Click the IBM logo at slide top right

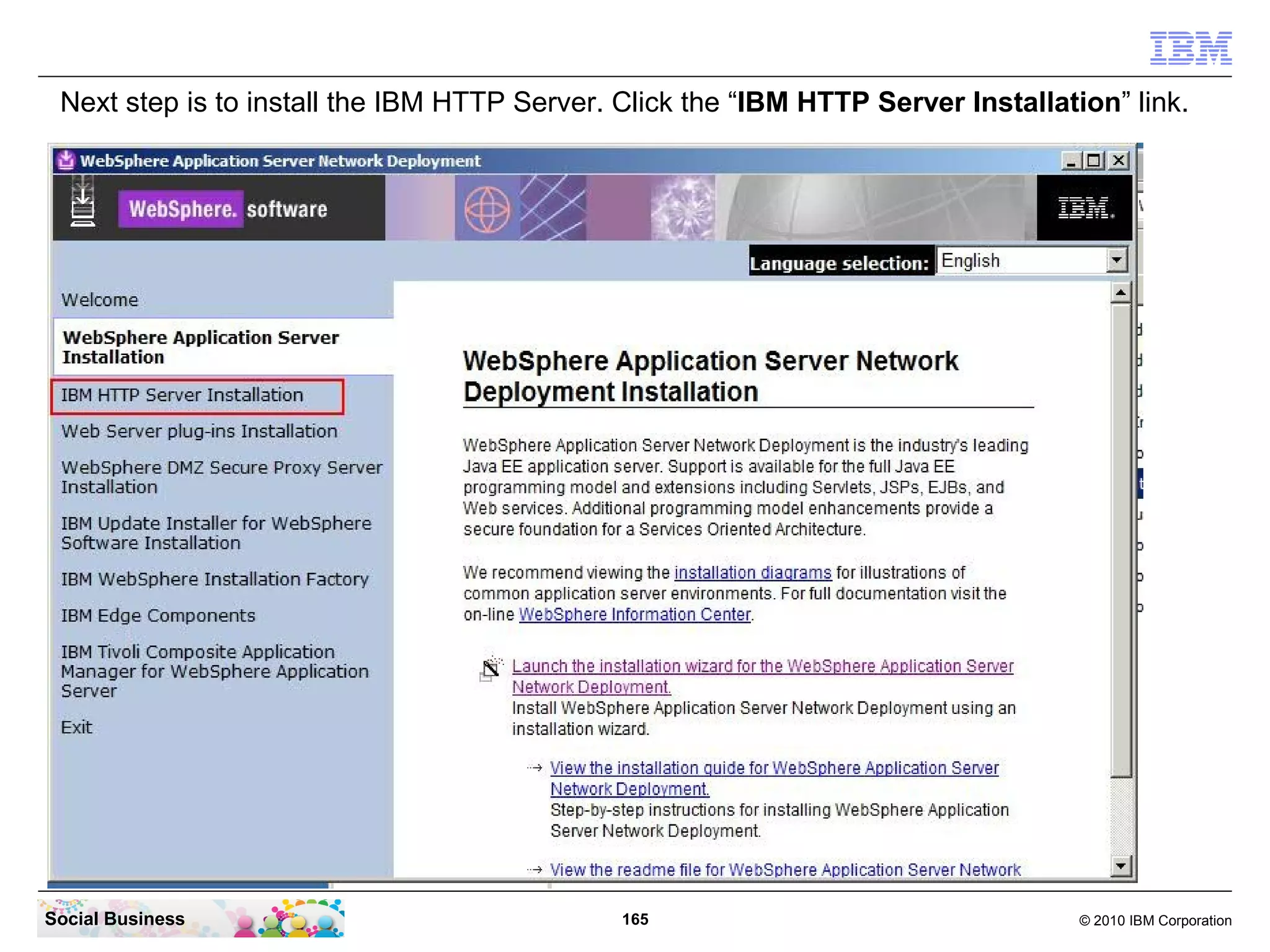tap(1191, 48)
